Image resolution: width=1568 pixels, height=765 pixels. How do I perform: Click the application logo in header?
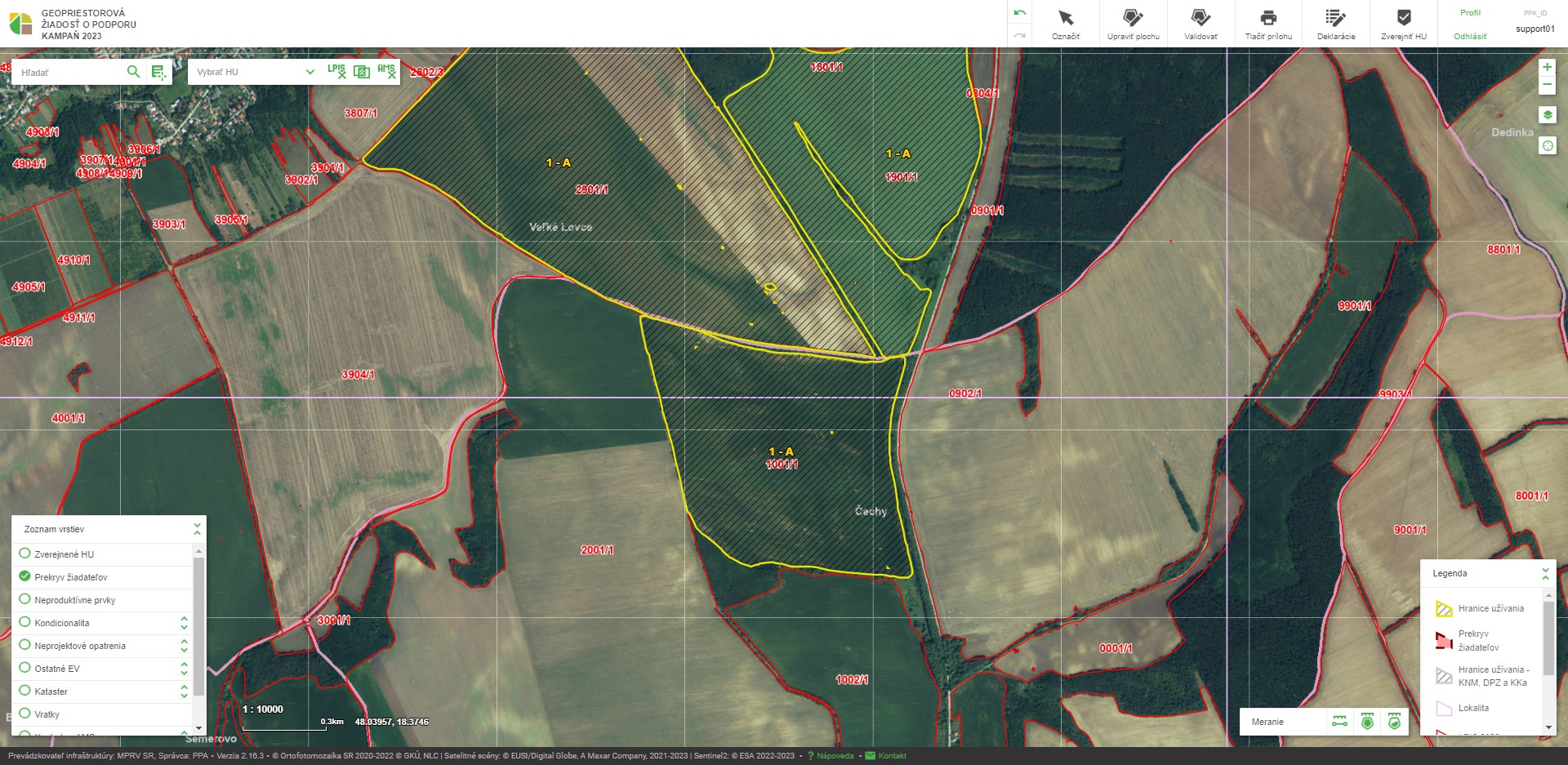pos(21,24)
